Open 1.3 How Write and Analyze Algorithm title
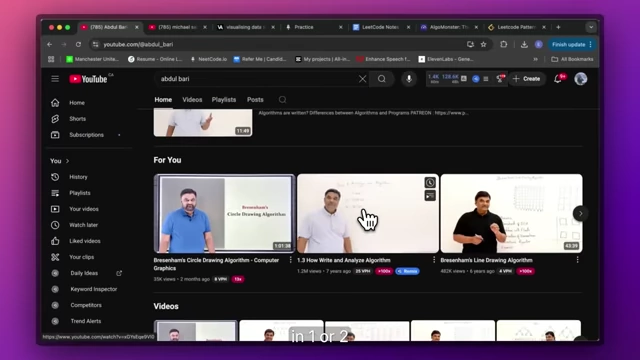The image size is (640, 360). (344, 260)
